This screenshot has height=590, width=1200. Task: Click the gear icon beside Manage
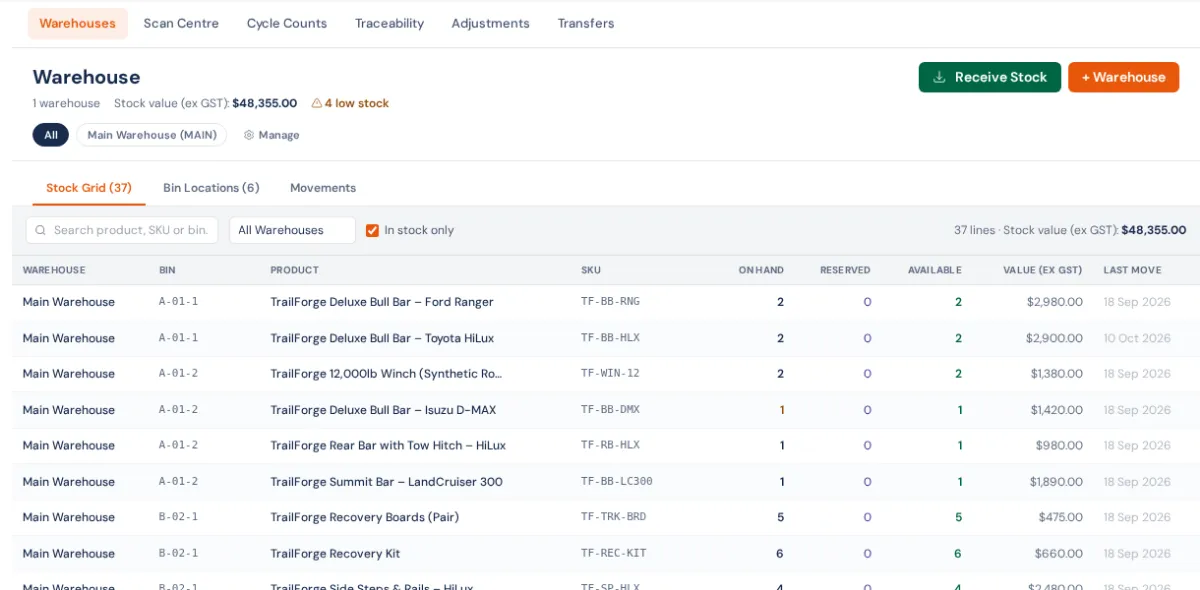(x=249, y=135)
